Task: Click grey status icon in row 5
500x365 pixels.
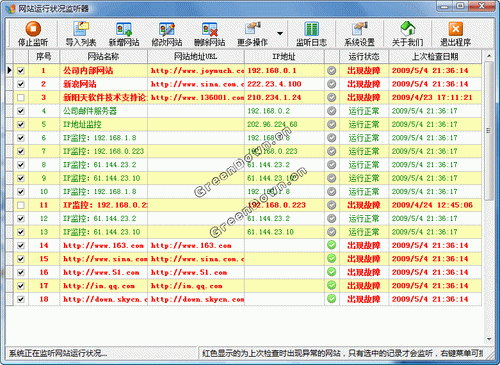Action: tap(331, 124)
